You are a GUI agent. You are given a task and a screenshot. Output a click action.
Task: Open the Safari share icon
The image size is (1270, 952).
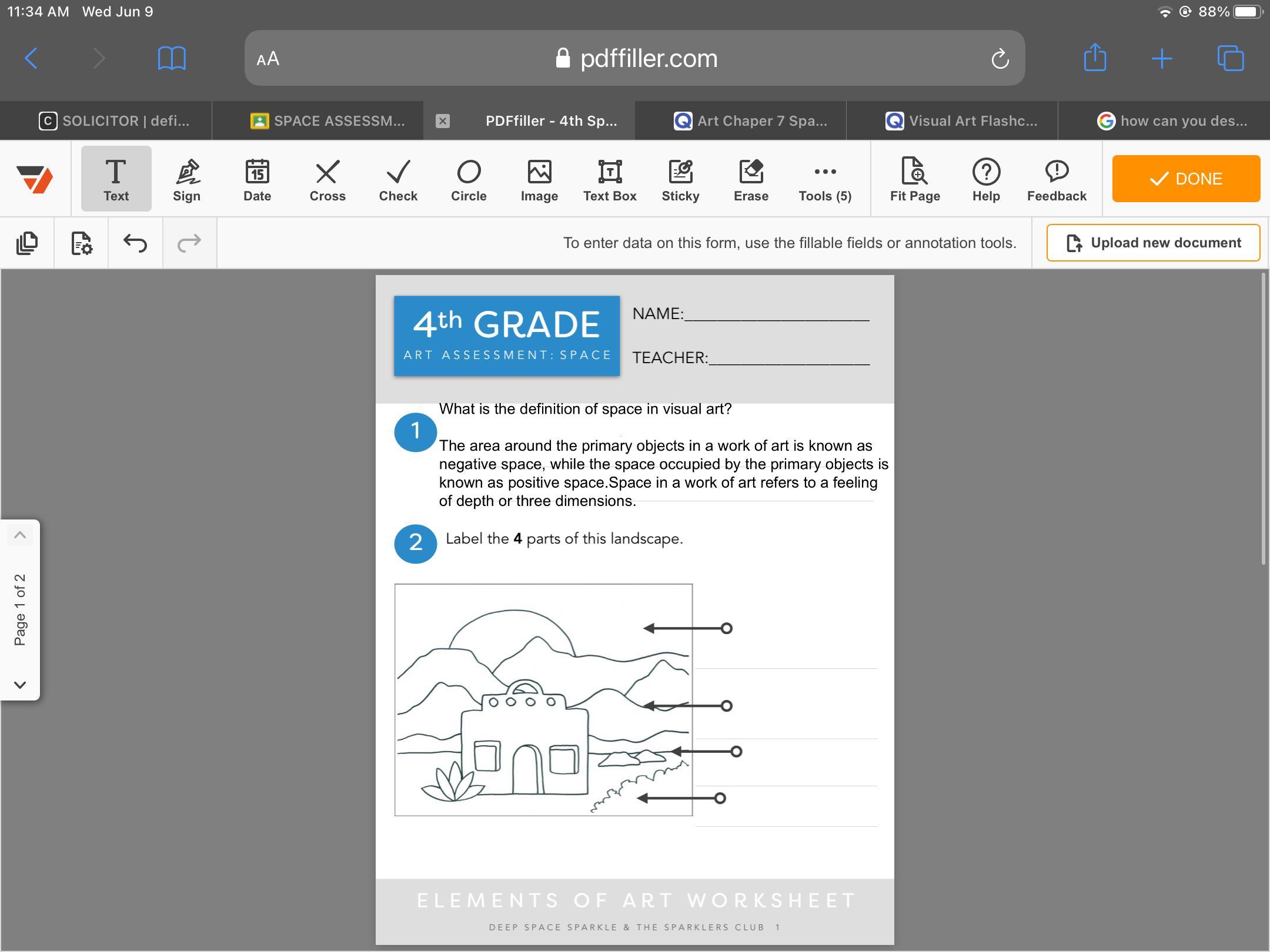click(1095, 58)
